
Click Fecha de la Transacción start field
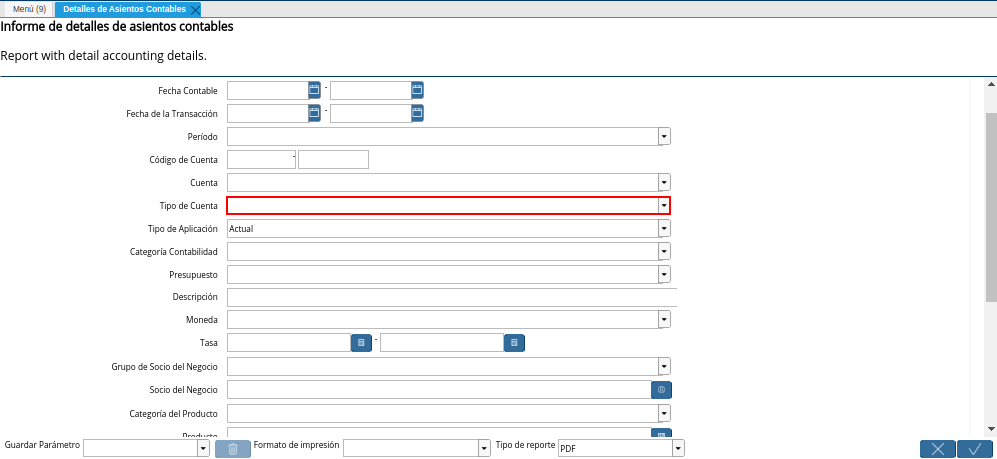(x=268, y=113)
